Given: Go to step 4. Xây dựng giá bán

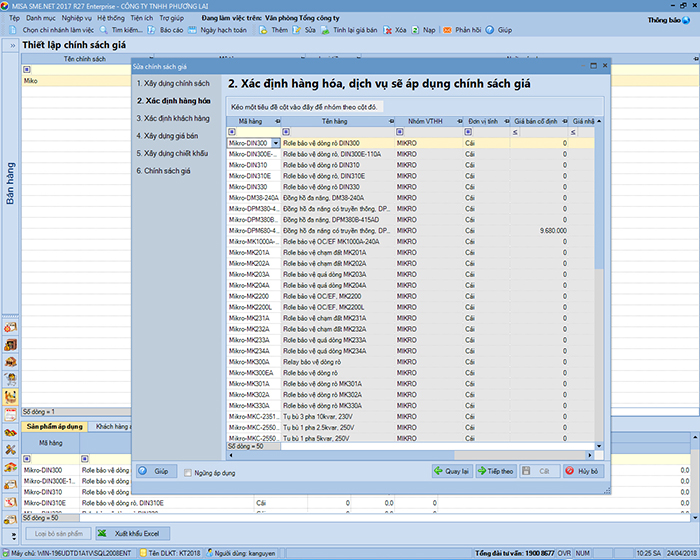Looking at the screenshot, I should (167, 136).
